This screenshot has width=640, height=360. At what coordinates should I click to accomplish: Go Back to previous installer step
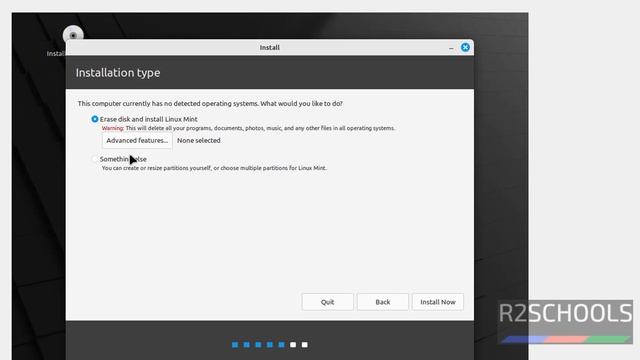point(382,302)
